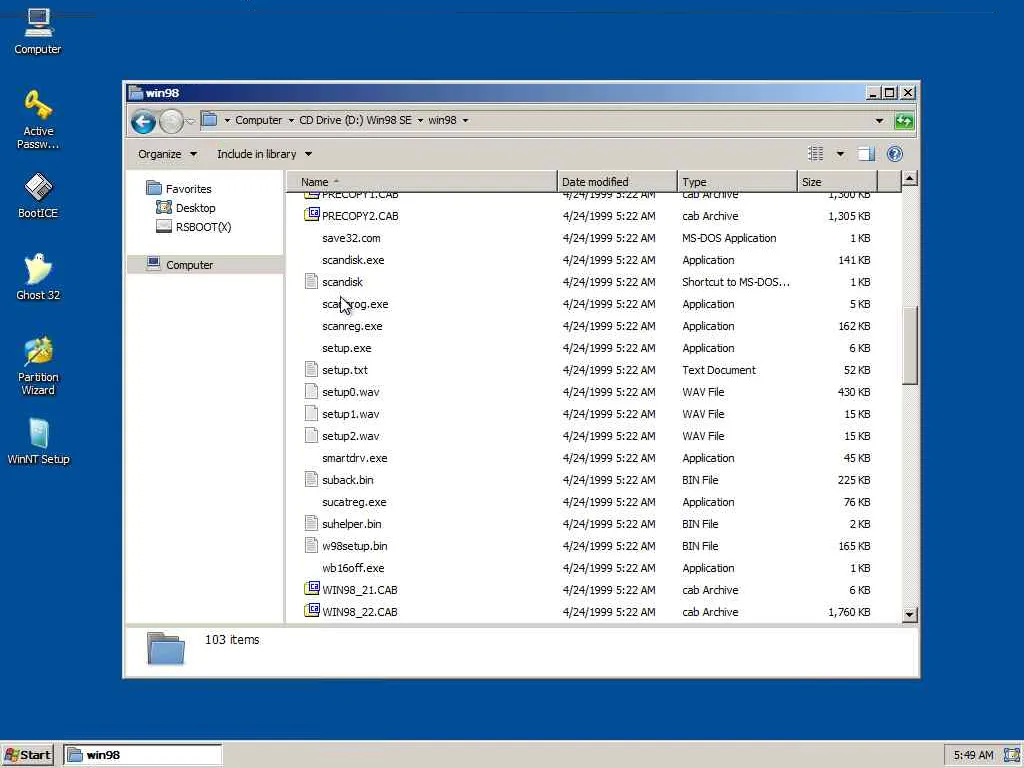Click the MS-DOS Application type cell
The height and width of the screenshot is (768, 1024).
[x=729, y=238]
